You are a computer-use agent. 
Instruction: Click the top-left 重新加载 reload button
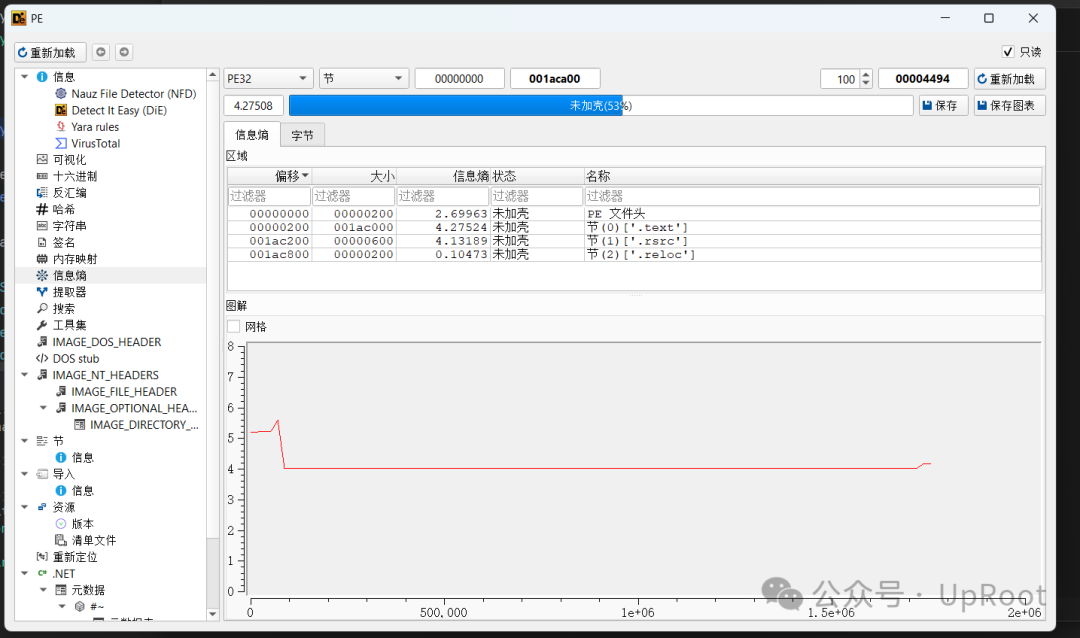click(50, 52)
